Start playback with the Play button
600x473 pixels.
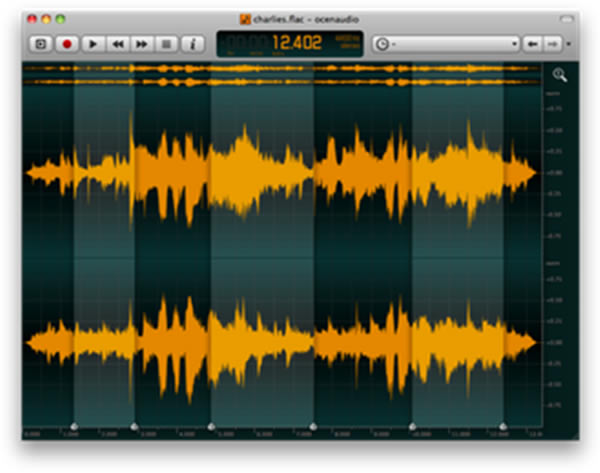93,44
